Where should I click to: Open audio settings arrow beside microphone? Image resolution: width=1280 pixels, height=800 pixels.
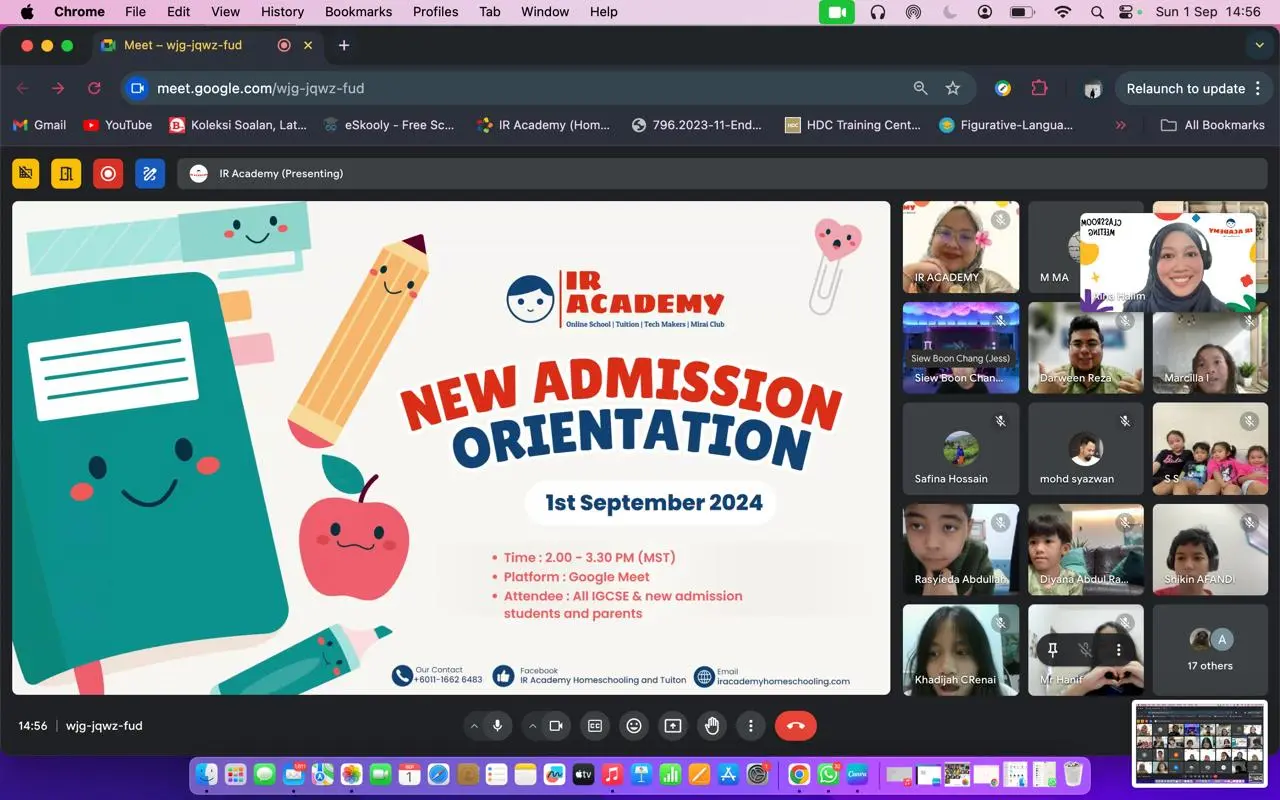(474, 726)
